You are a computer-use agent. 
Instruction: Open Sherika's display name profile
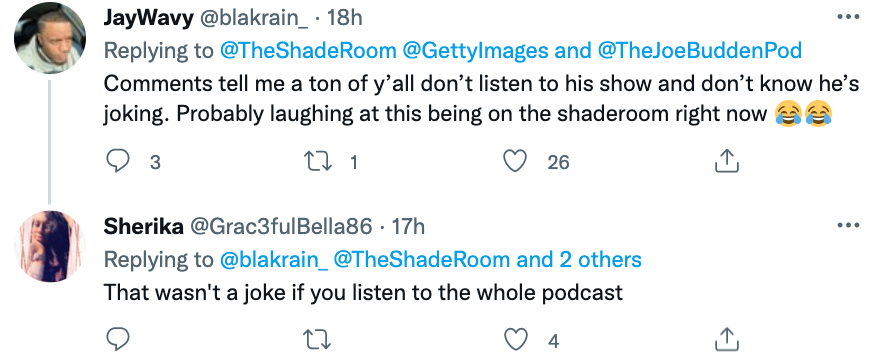pos(144,226)
